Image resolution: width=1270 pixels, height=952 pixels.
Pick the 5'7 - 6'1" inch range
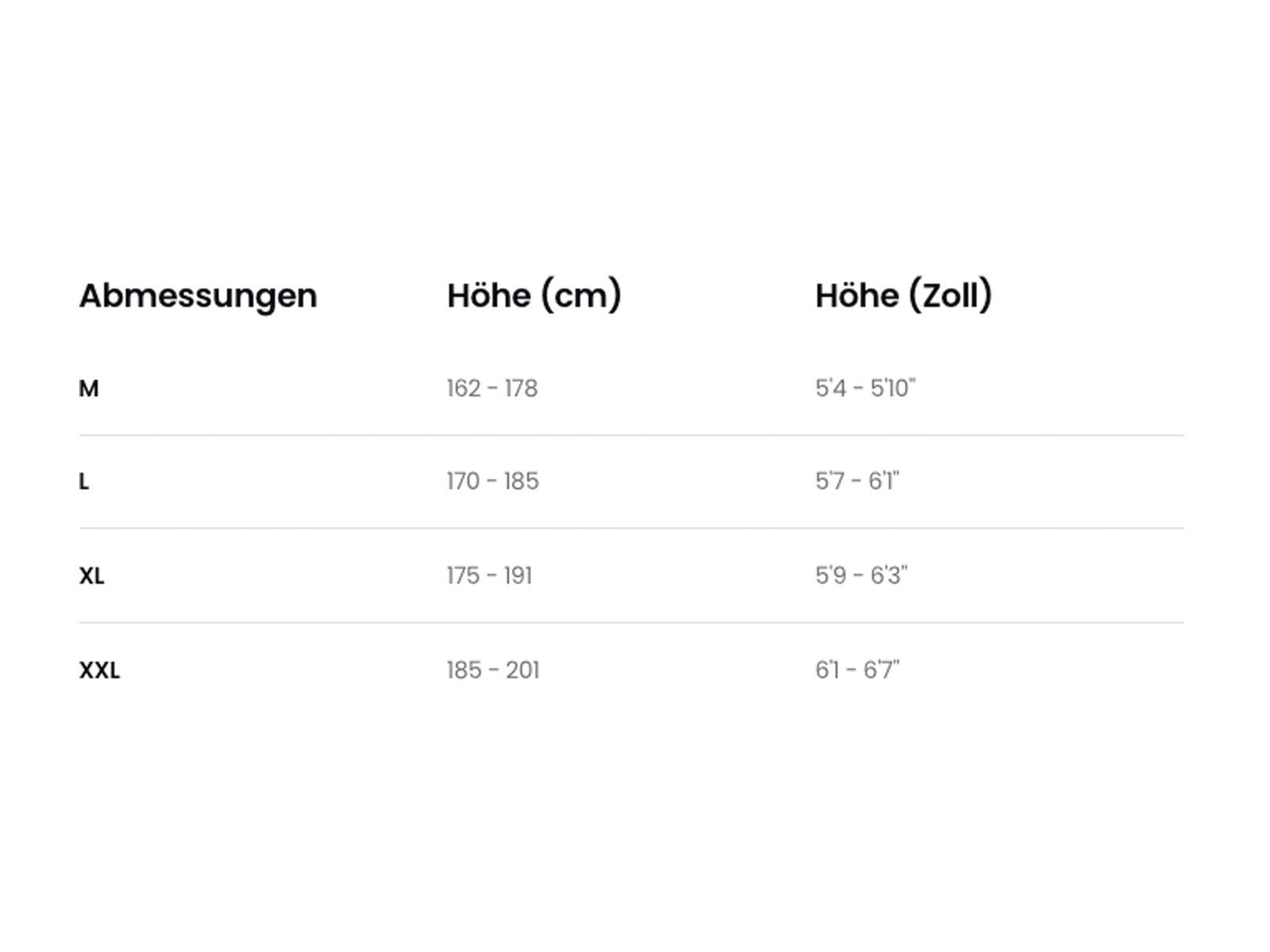pos(857,482)
